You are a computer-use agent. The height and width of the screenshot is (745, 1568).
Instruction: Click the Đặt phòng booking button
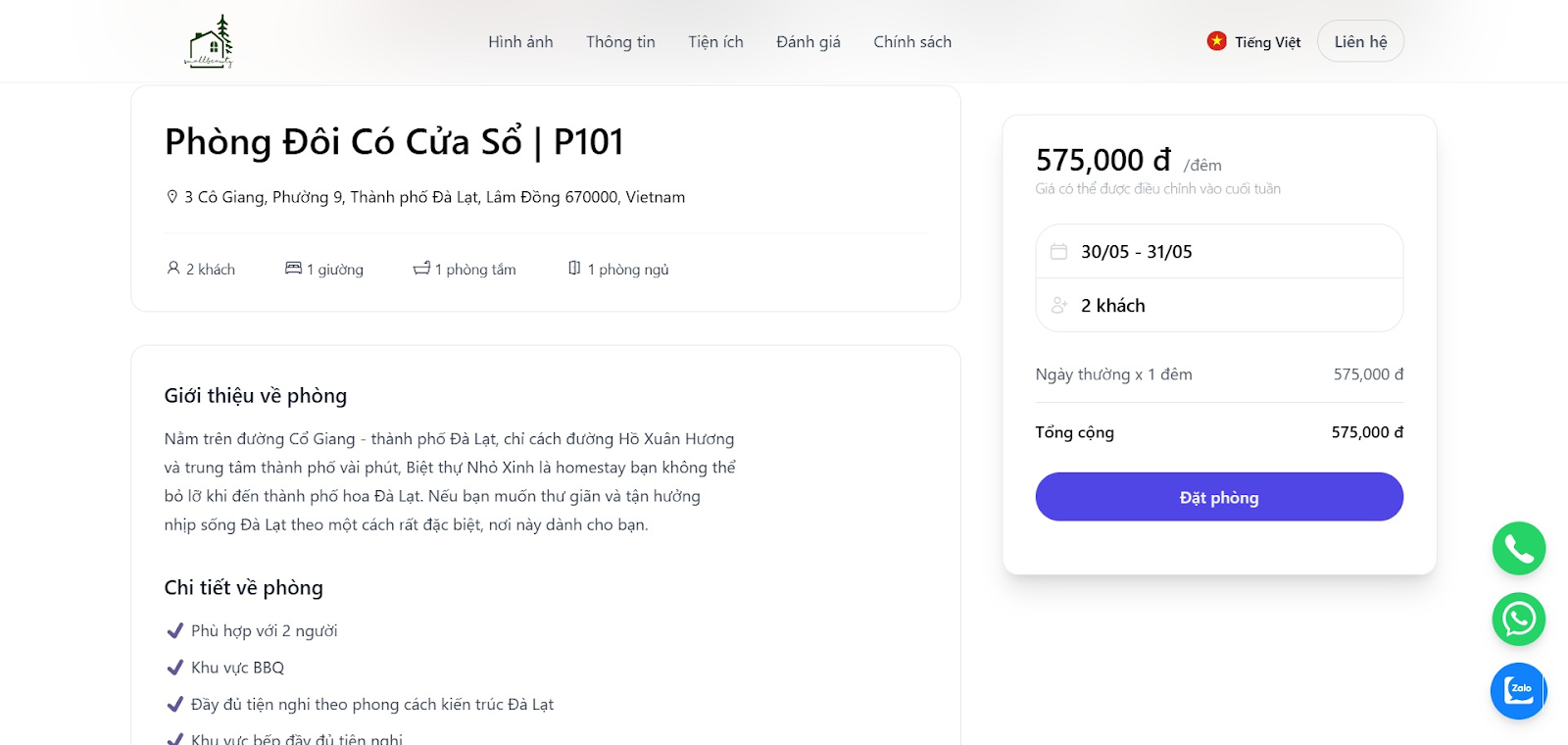tap(1219, 497)
